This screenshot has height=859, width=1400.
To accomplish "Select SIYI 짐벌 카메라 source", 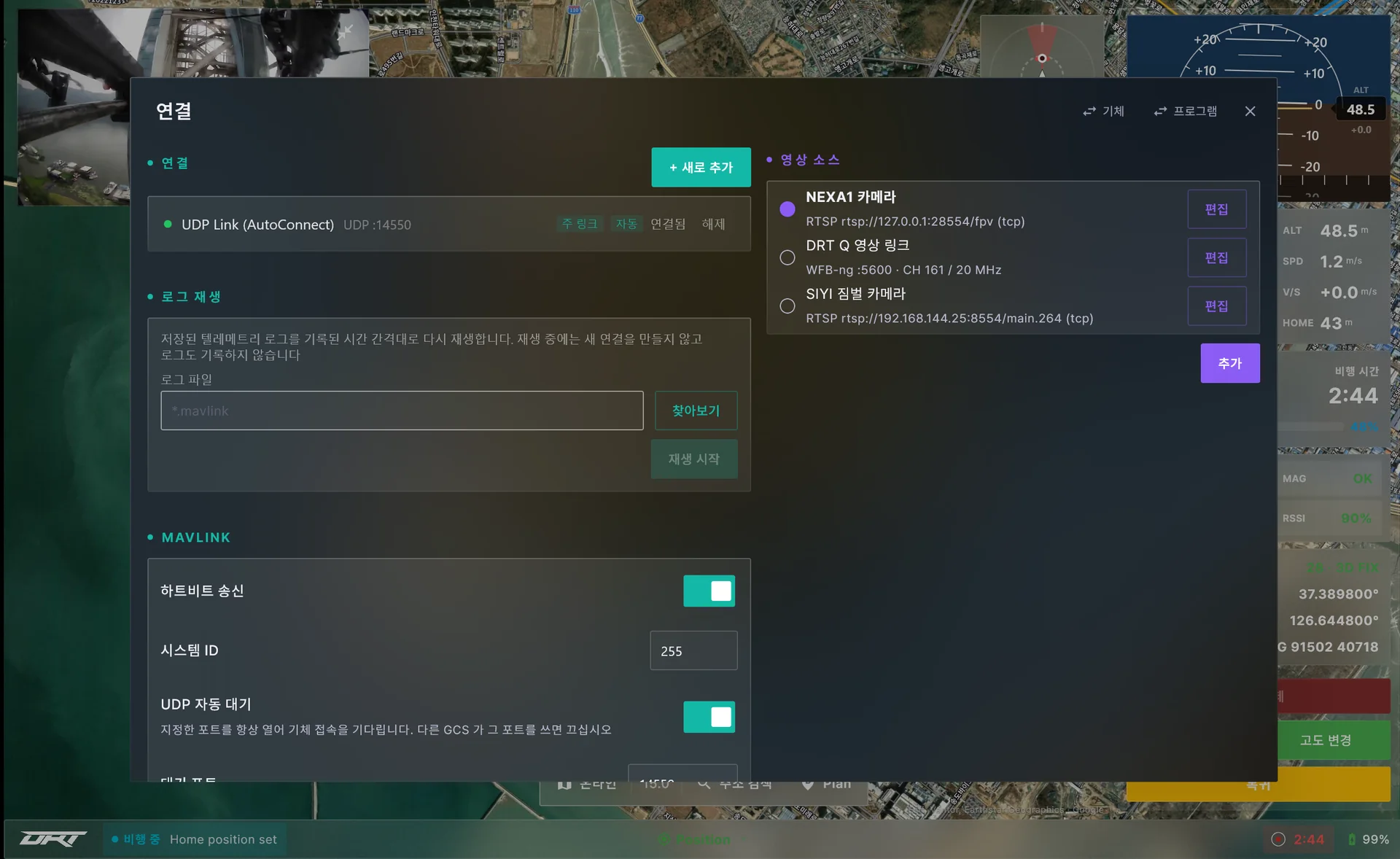I will point(787,306).
